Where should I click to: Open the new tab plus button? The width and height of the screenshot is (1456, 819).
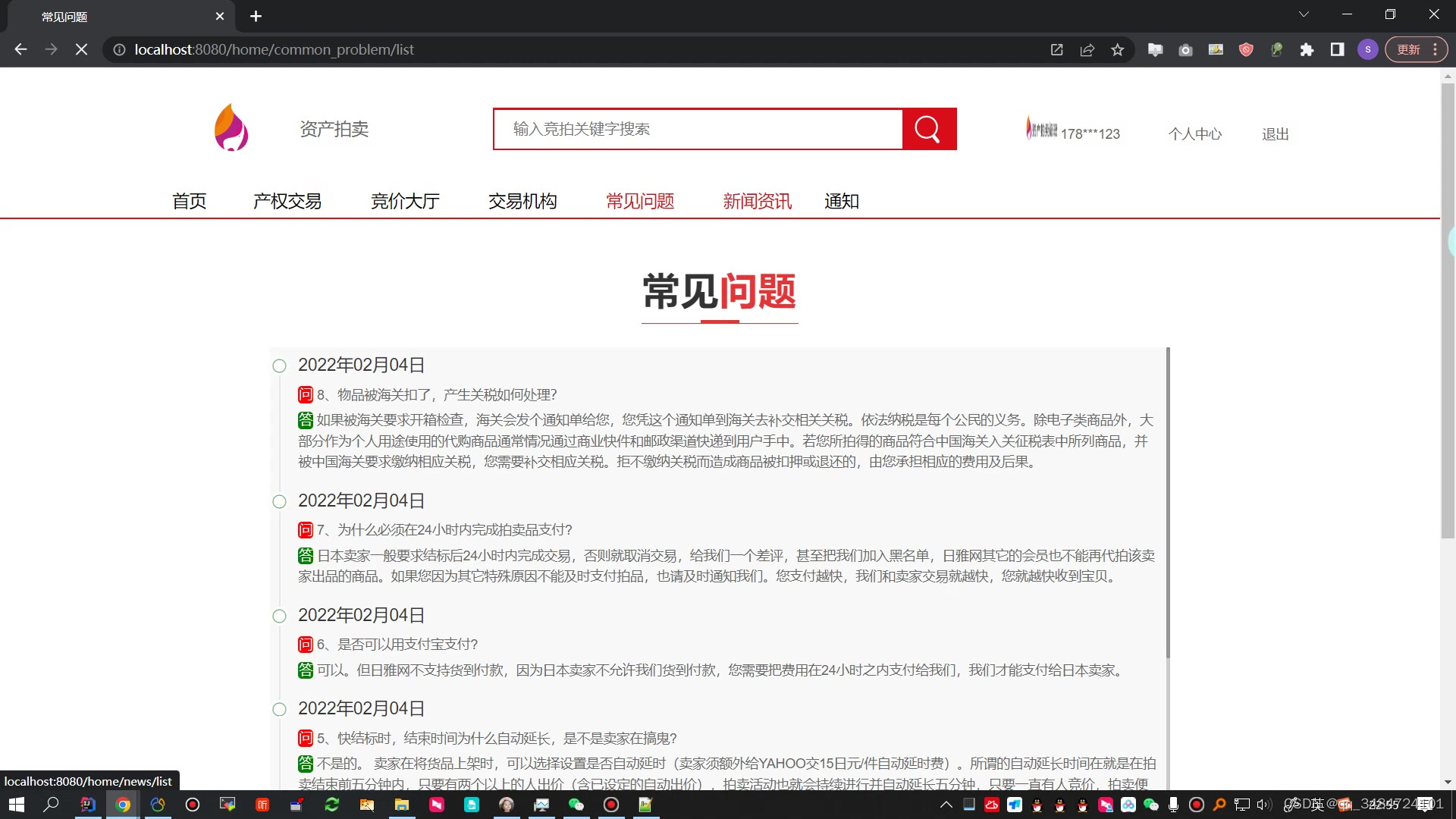click(256, 16)
